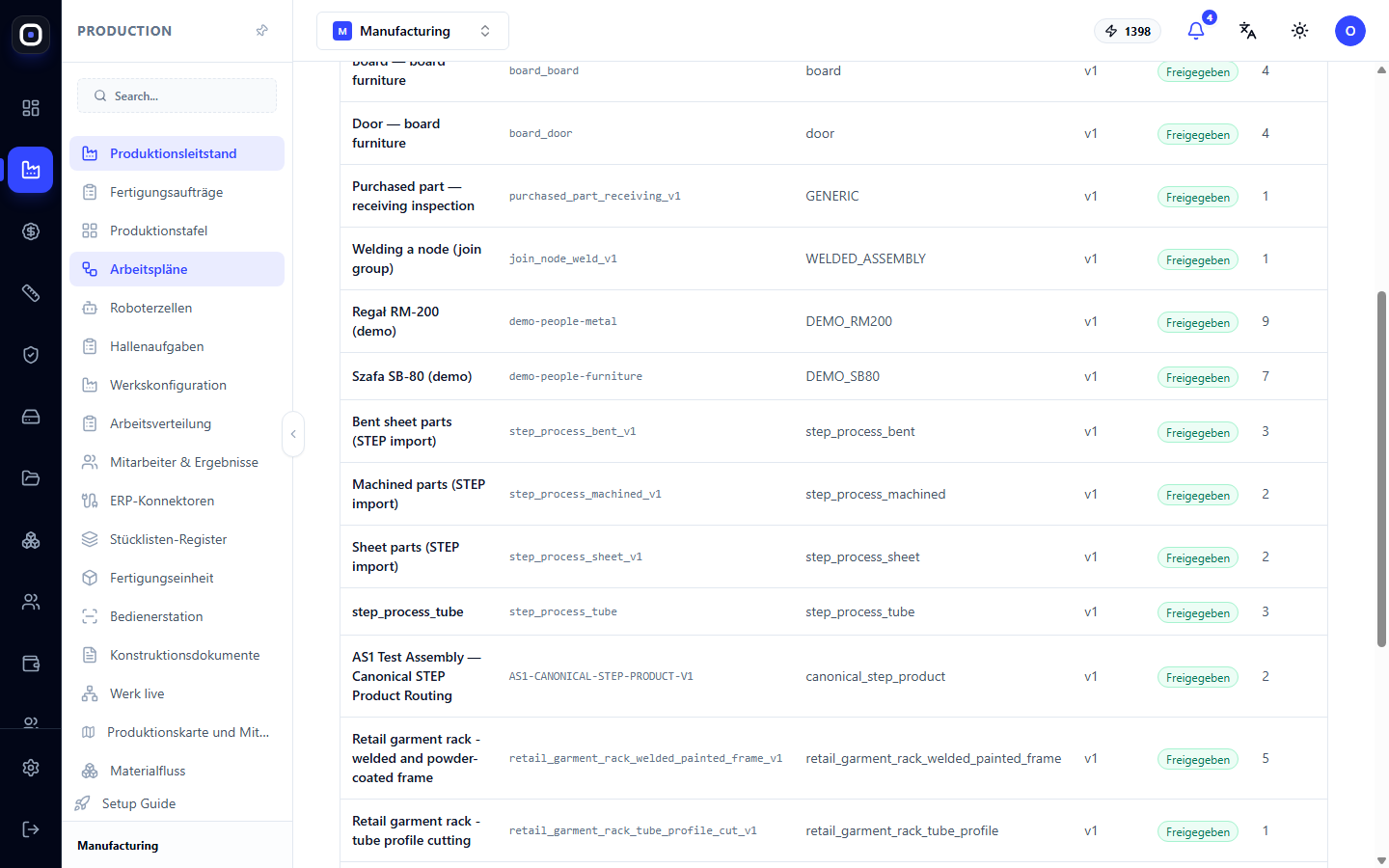1389x868 pixels.
Task: Select Roboterzellen in sidebar
Action: 177,308
